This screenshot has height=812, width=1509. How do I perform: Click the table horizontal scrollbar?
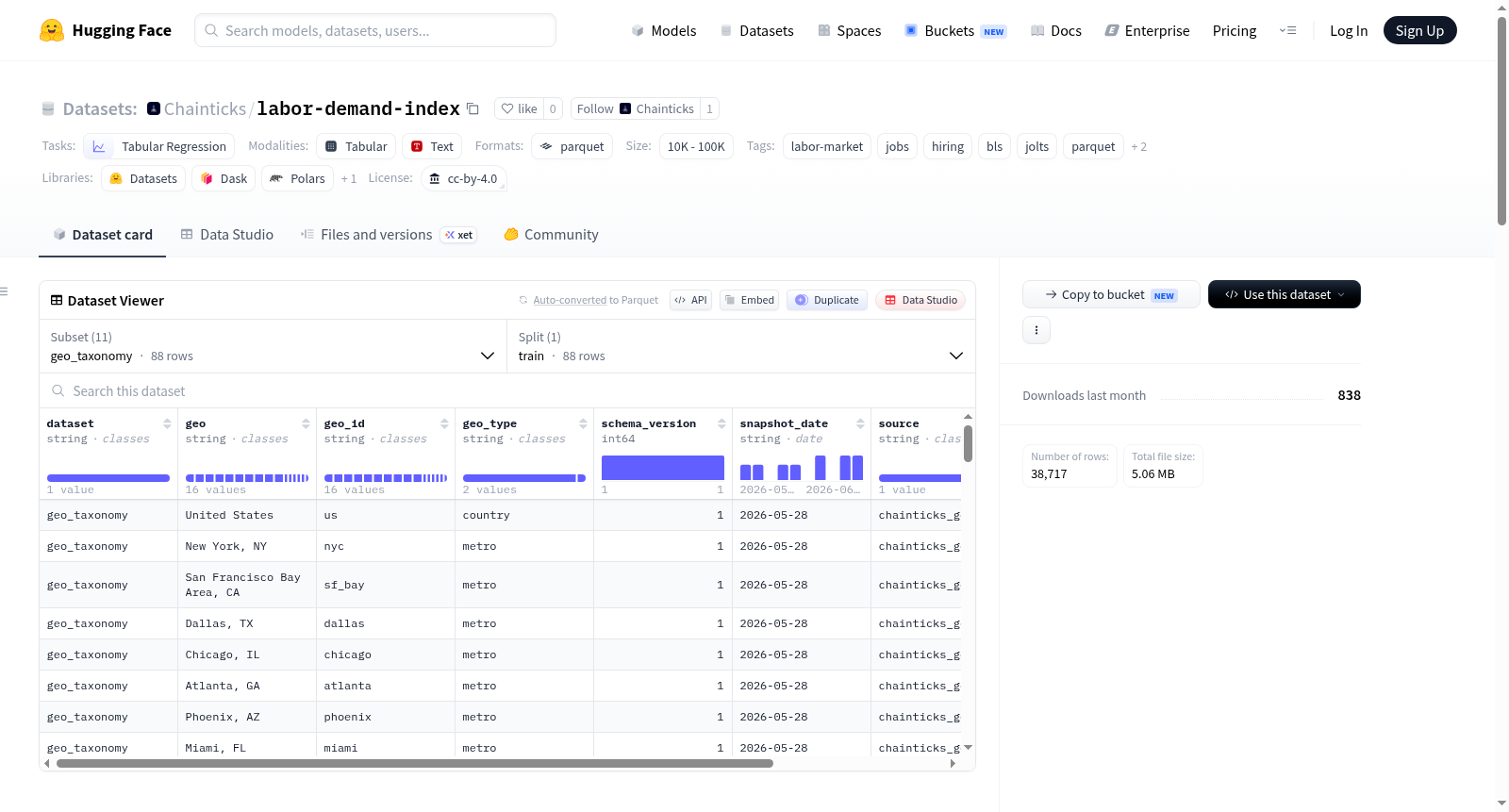pyautogui.click(x=415, y=764)
